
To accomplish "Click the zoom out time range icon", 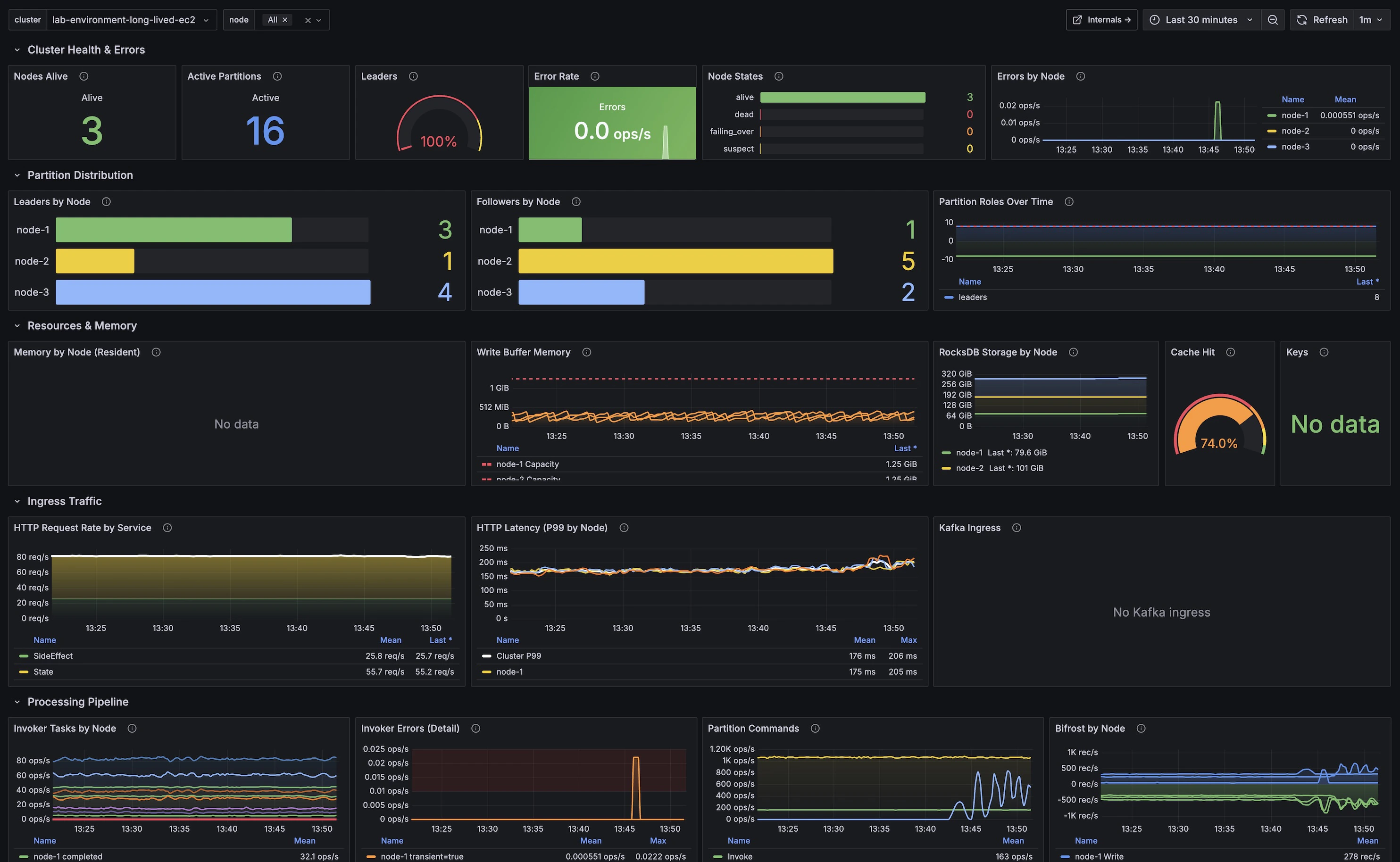I will 1272,20.
